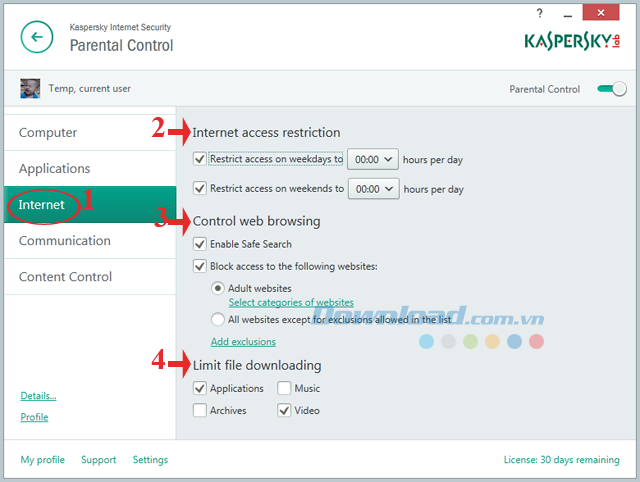
Task: Uncheck Block access to the following websites
Action: pos(200,266)
